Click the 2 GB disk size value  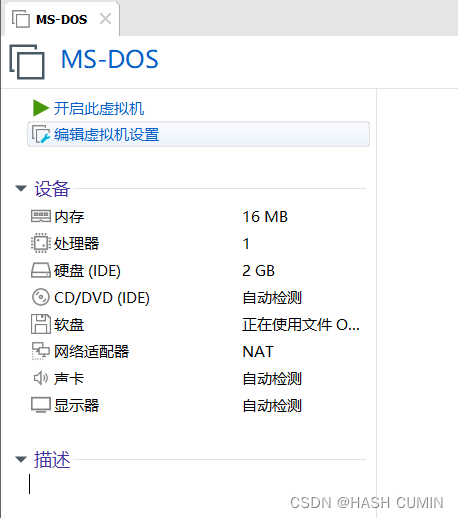(258, 271)
